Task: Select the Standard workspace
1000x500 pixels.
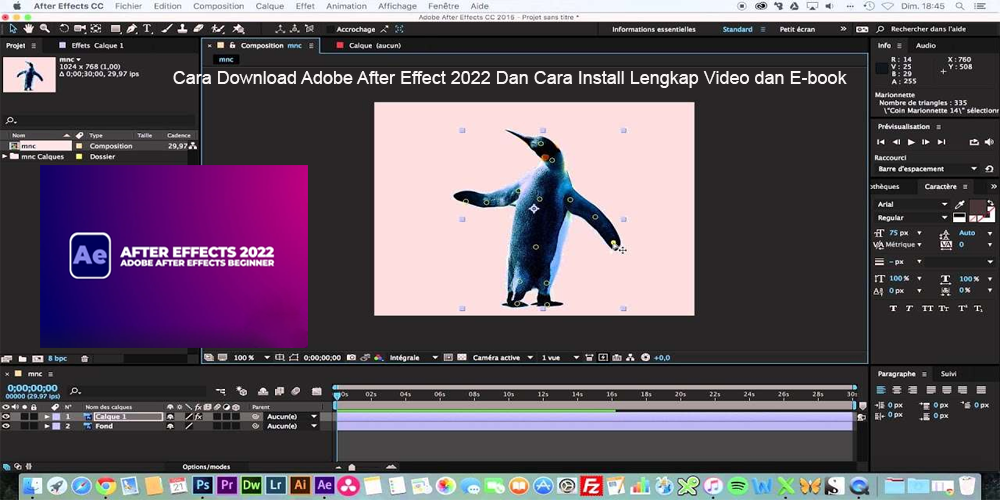Action: tap(737, 29)
